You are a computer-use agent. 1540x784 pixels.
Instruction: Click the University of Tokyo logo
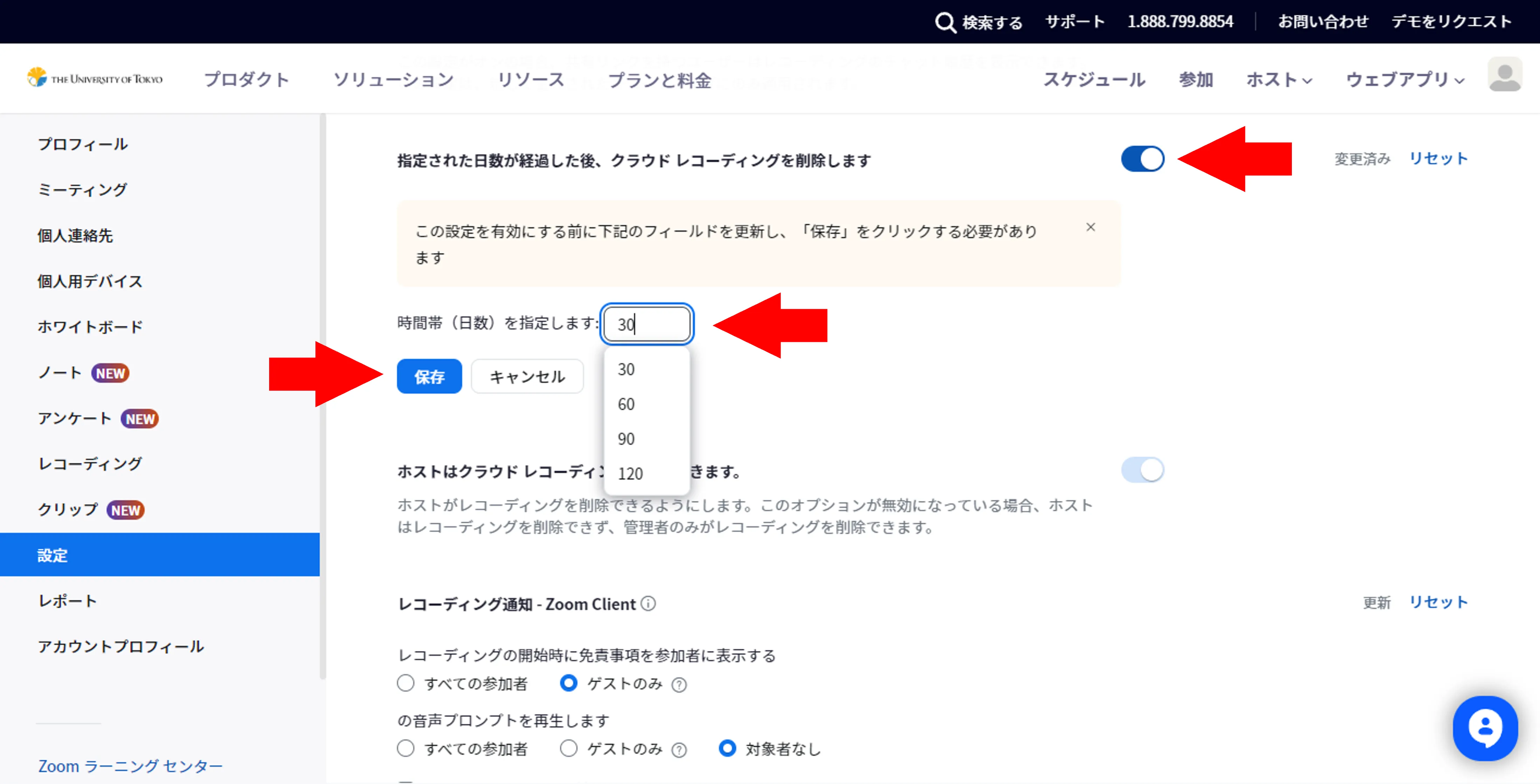click(x=94, y=78)
